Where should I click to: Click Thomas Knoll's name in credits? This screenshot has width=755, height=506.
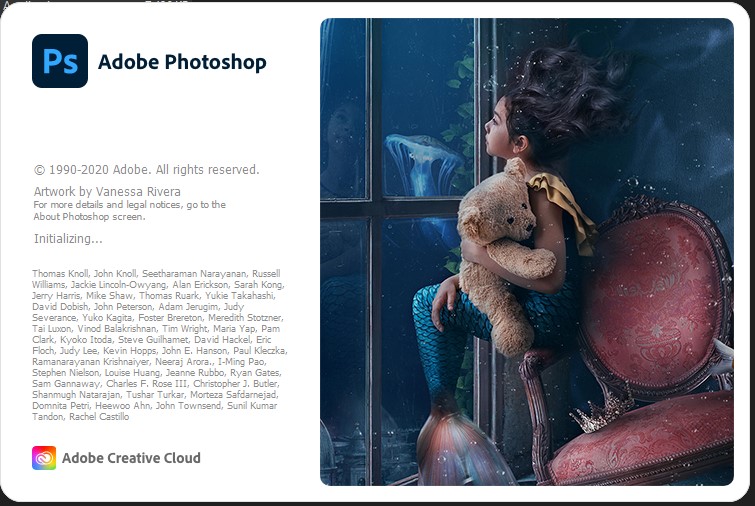tap(60, 273)
